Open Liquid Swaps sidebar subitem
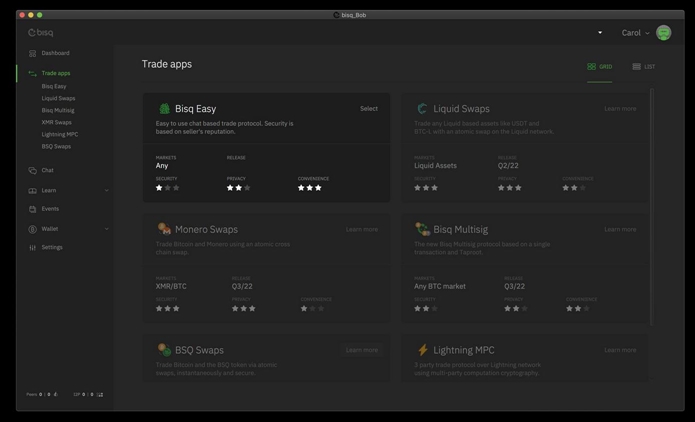695x422 pixels. (59, 98)
